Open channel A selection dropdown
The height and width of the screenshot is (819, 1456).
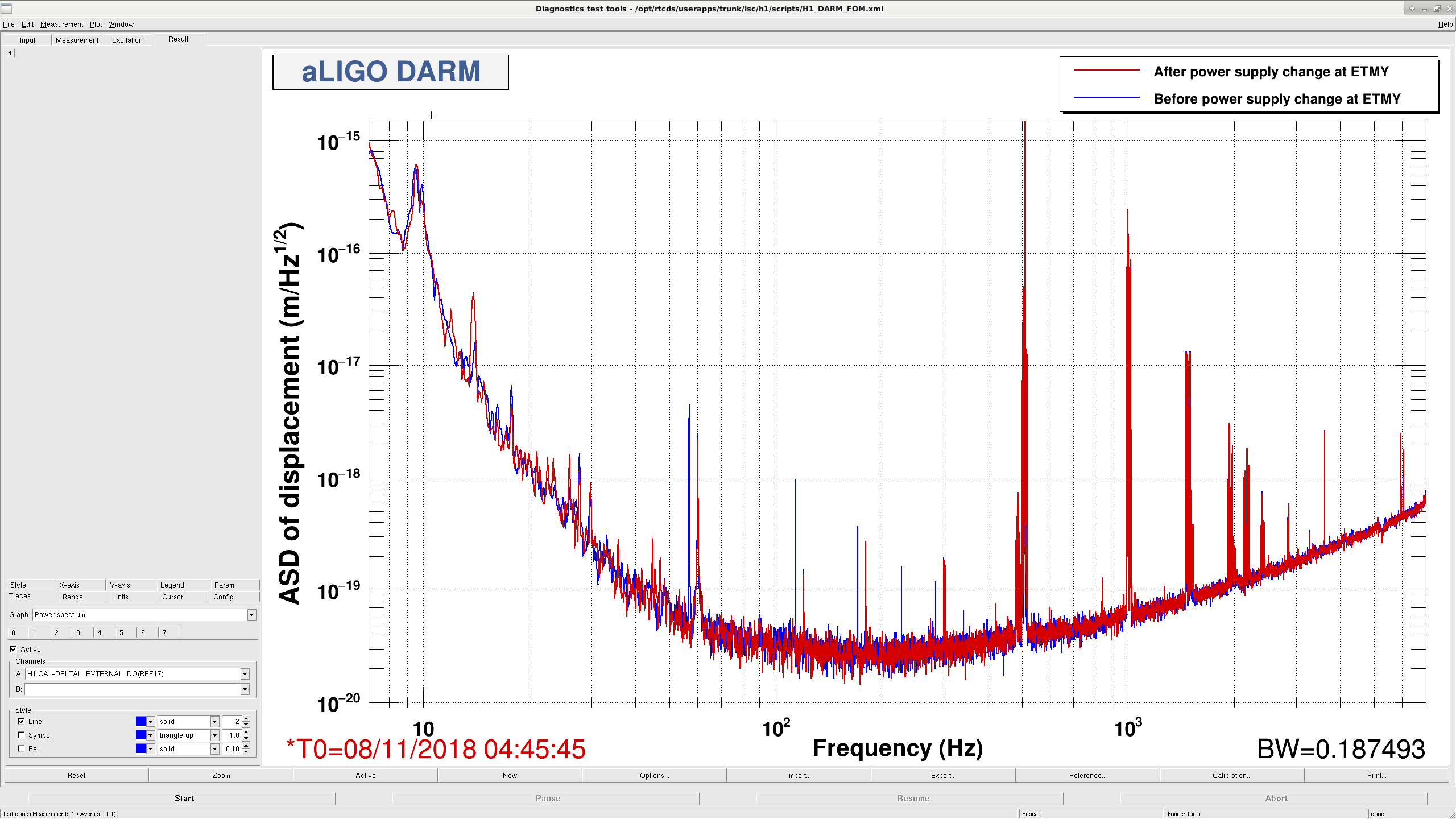245,674
